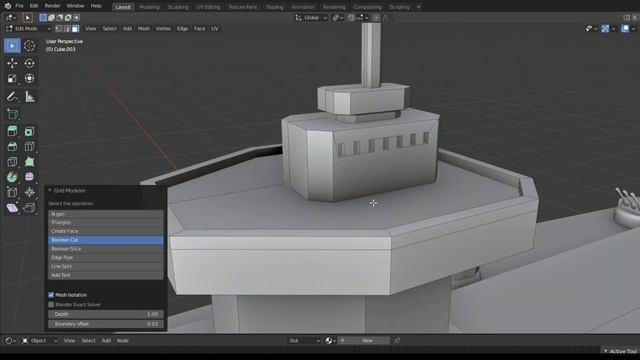Select the Knife tool
The width and height of the screenshot is (640, 360).
coord(12,162)
